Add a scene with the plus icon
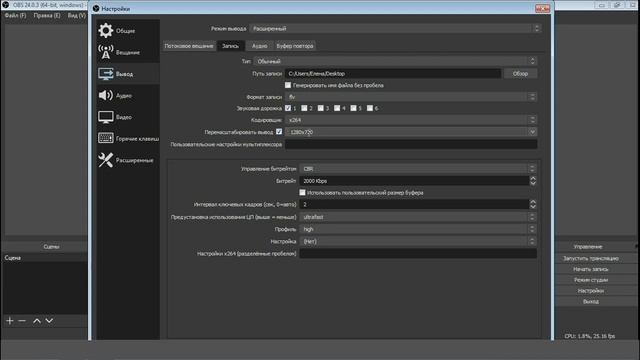 click(10, 321)
